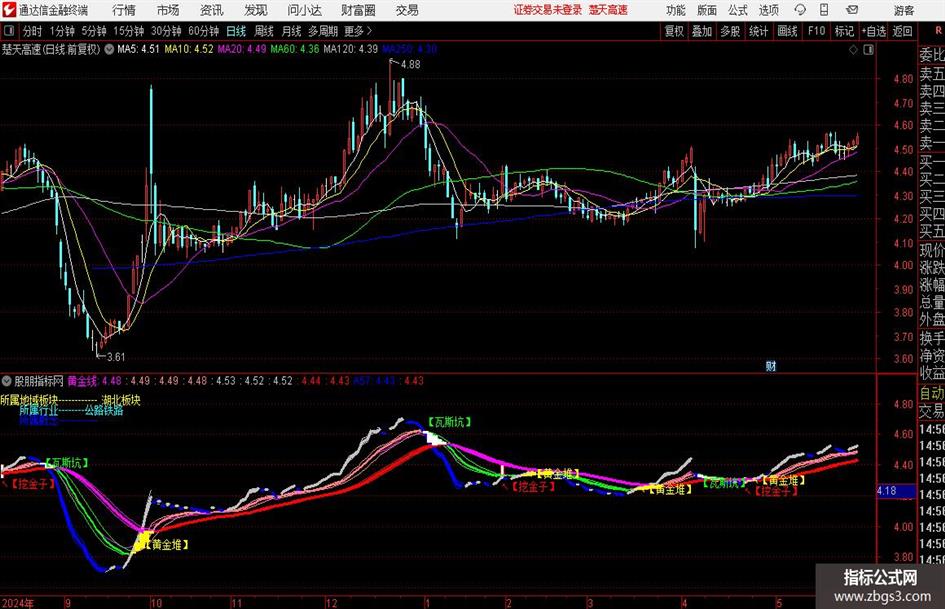Click the diamond icon above the chart

tap(853, 50)
